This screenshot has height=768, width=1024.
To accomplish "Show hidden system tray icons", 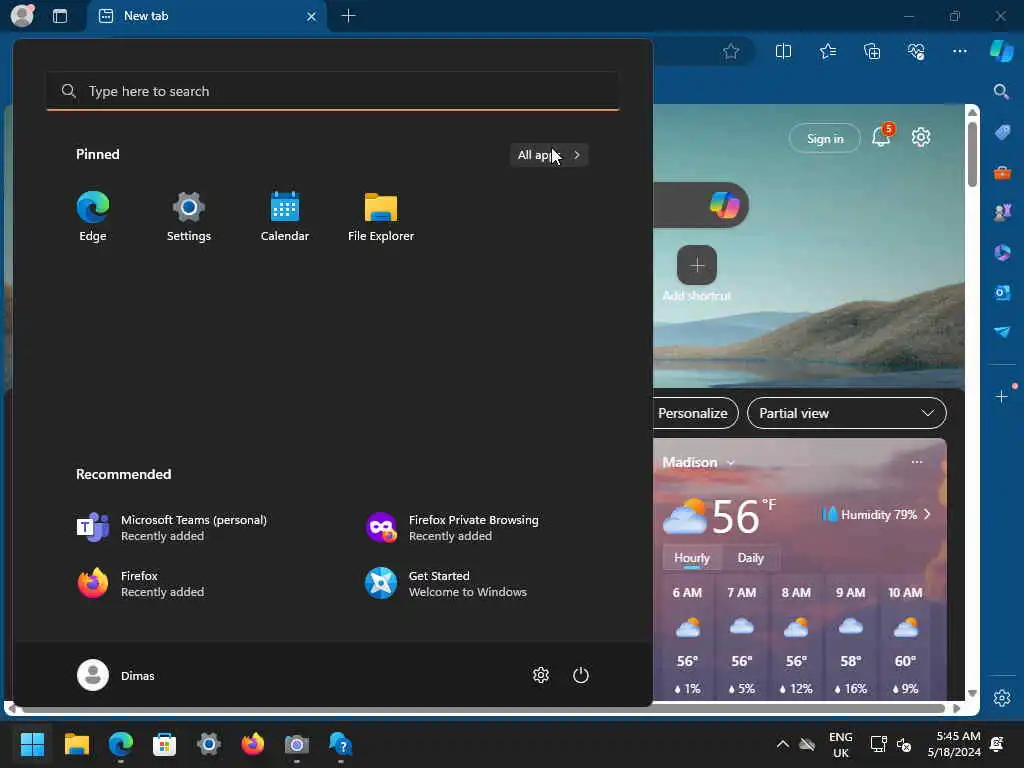I will pos(782,744).
